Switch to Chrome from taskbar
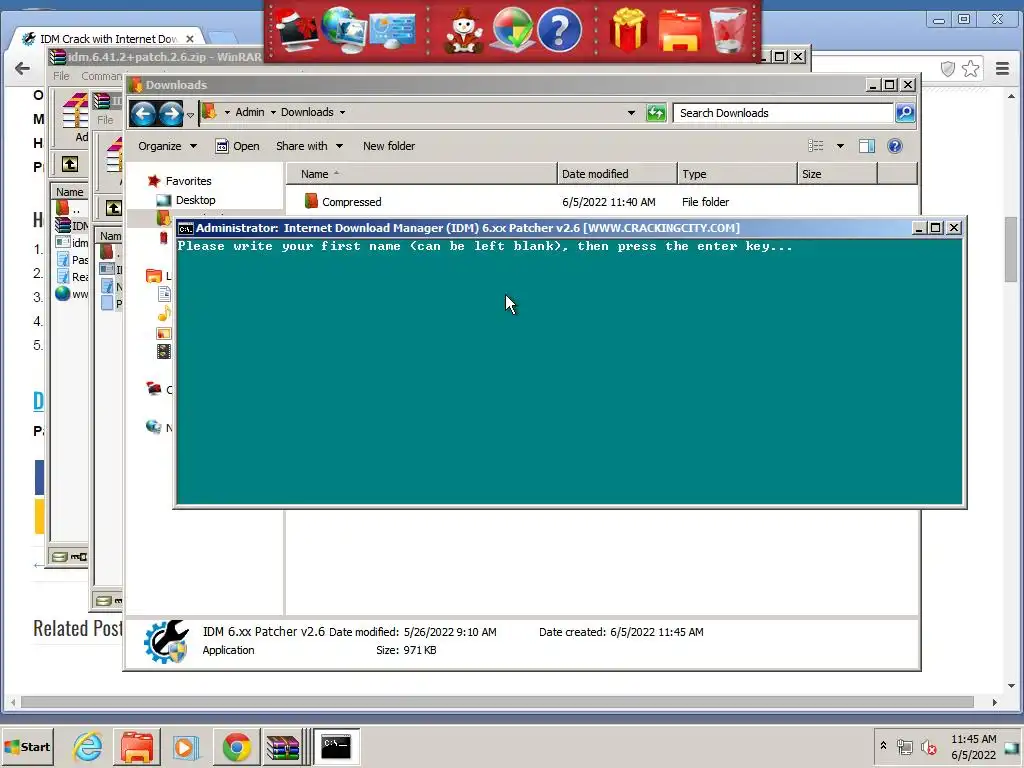This screenshot has width=1024, height=768. [x=236, y=746]
